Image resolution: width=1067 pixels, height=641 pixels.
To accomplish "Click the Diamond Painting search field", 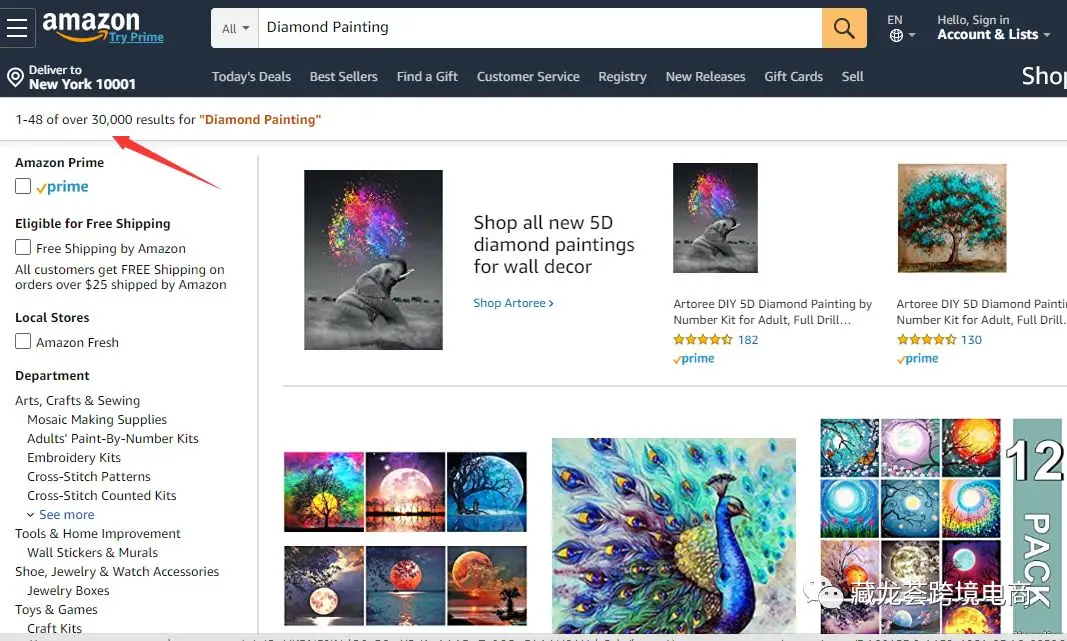I will coord(540,28).
